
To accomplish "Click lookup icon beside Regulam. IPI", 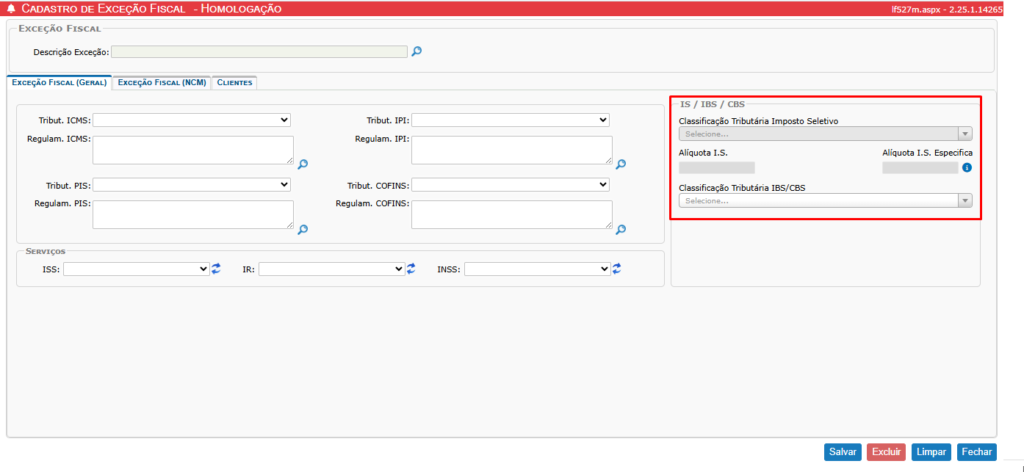I will coord(620,164).
